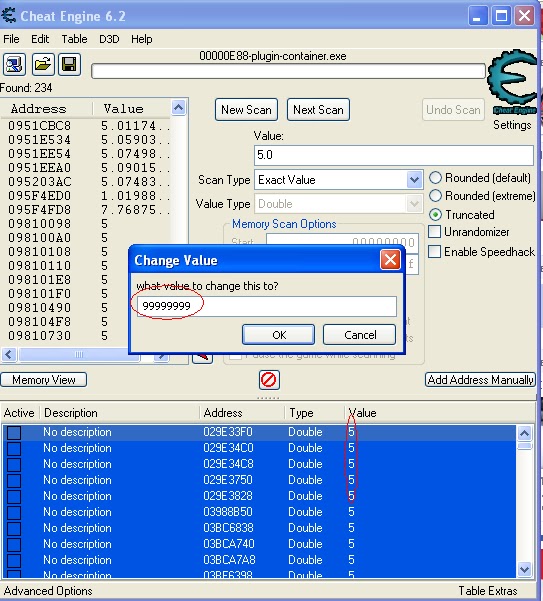Click the New Scan button
Viewport: 543px width, 601px height.
click(246, 110)
